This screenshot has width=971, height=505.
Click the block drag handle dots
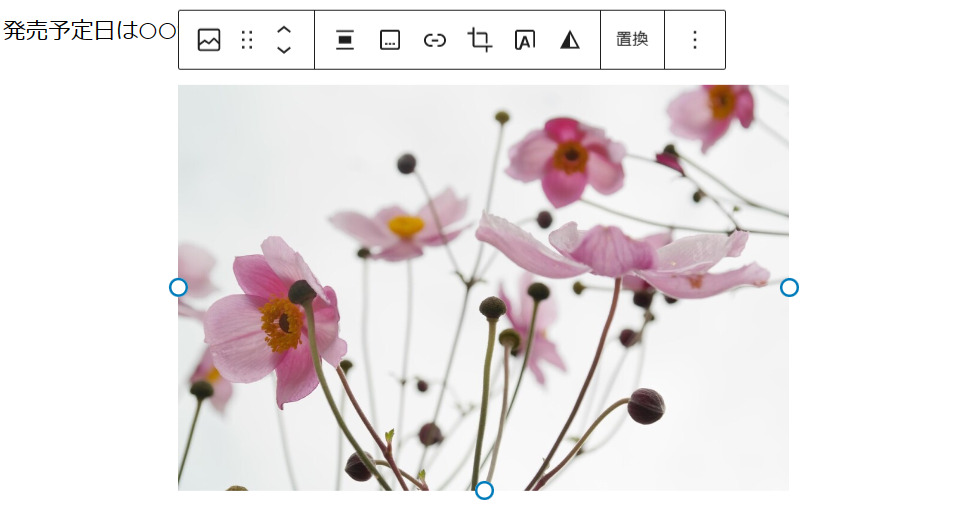click(x=247, y=40)
